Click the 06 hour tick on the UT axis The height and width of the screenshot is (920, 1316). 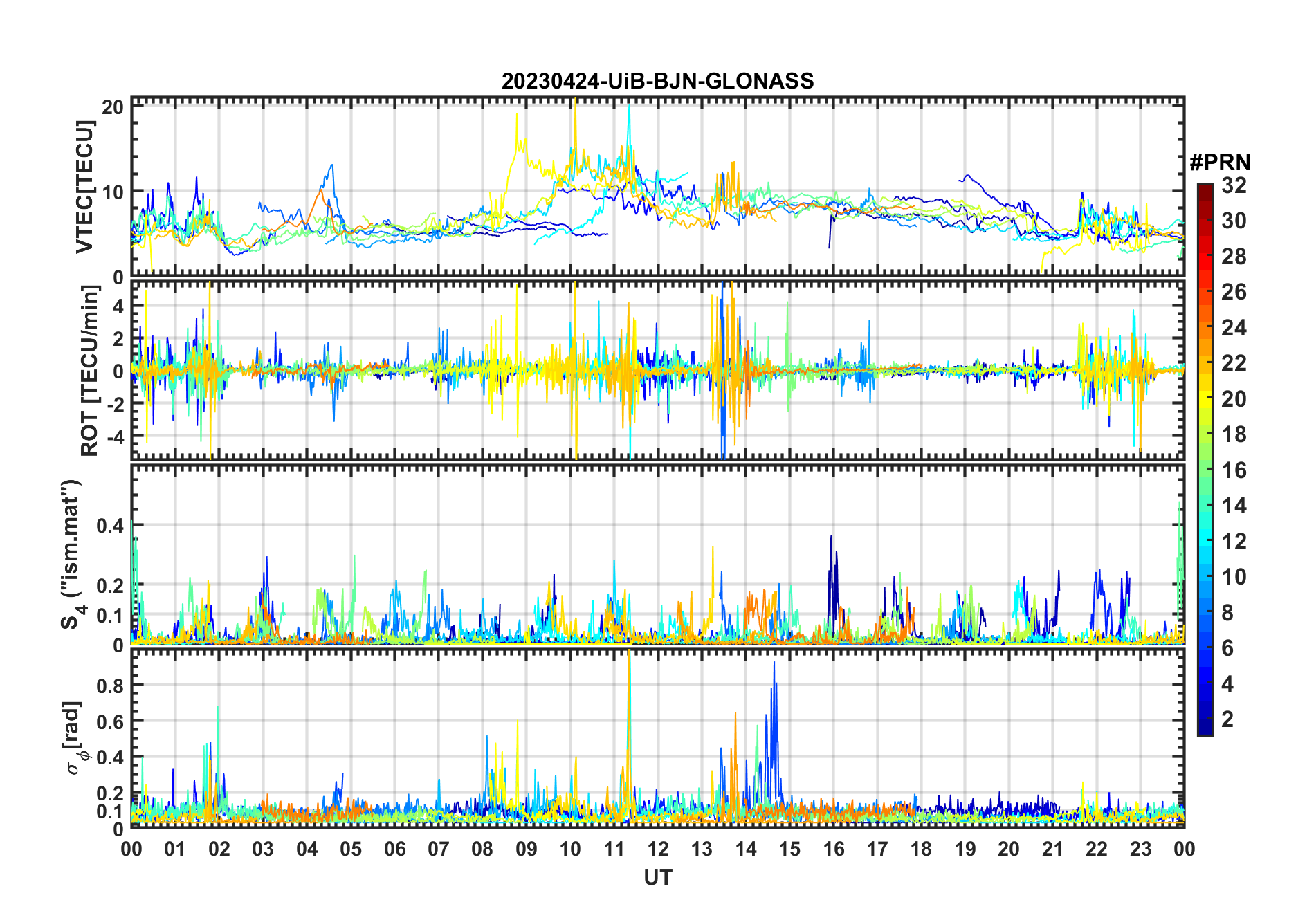click(x=394, y=849)
